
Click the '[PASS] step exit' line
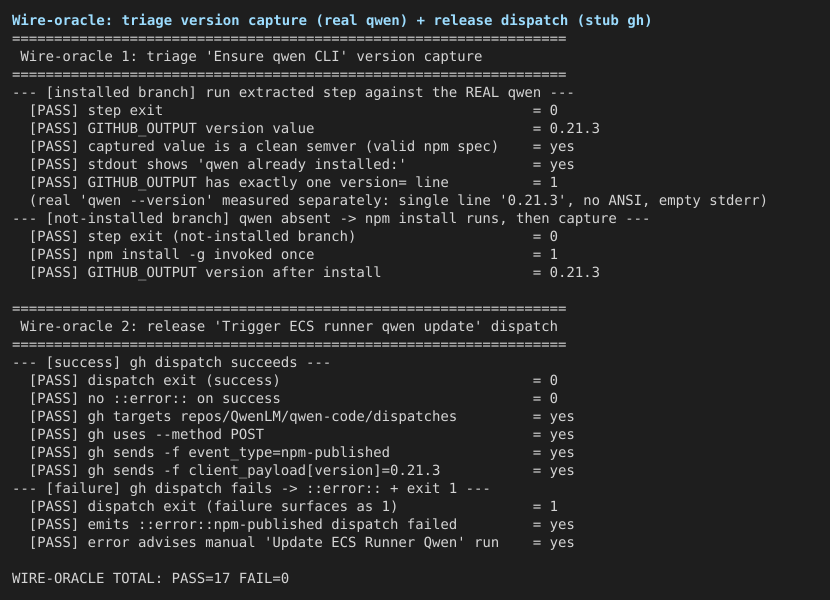tap(293, 111)
